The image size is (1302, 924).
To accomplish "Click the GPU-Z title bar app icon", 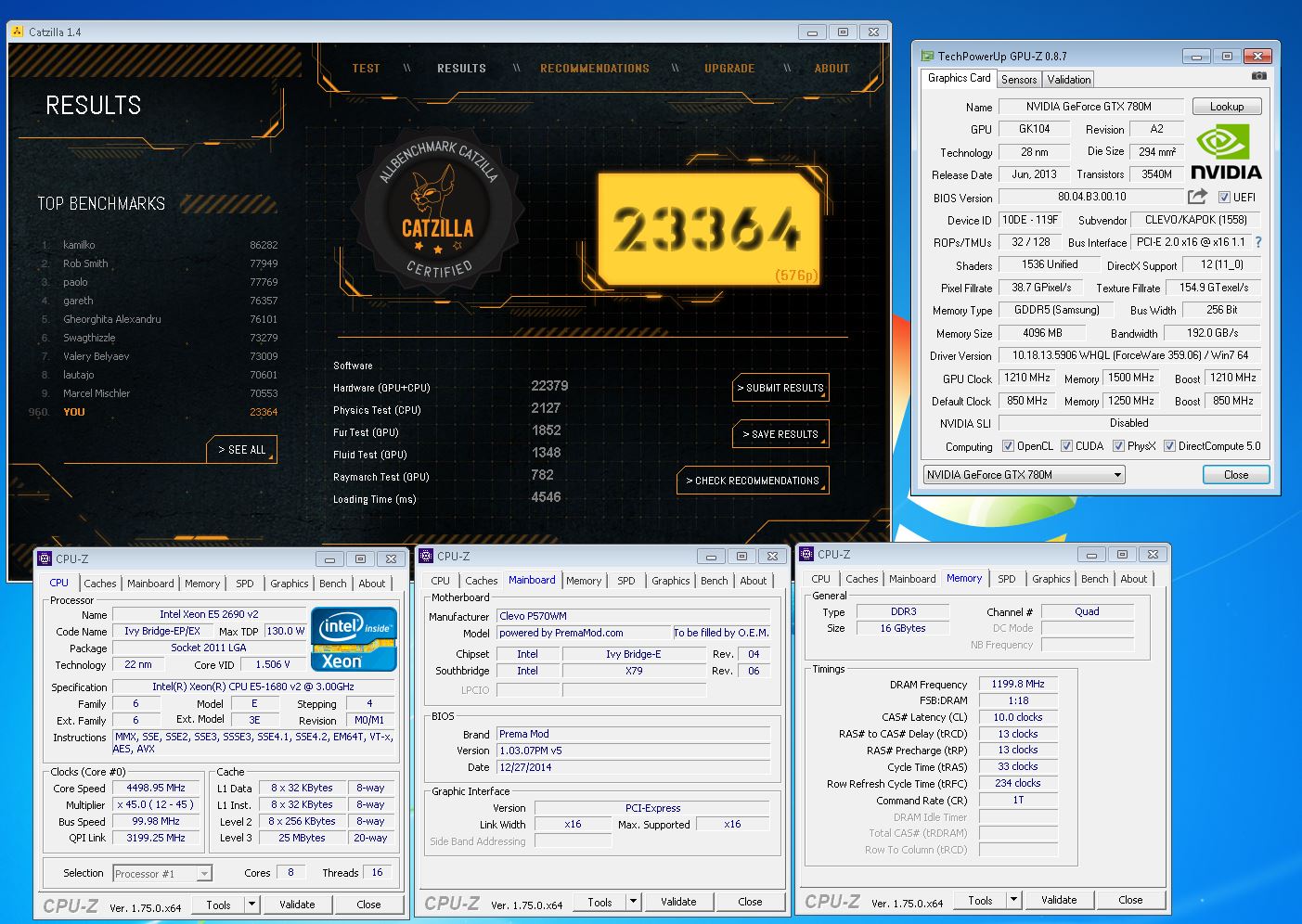I will (927, 56).
